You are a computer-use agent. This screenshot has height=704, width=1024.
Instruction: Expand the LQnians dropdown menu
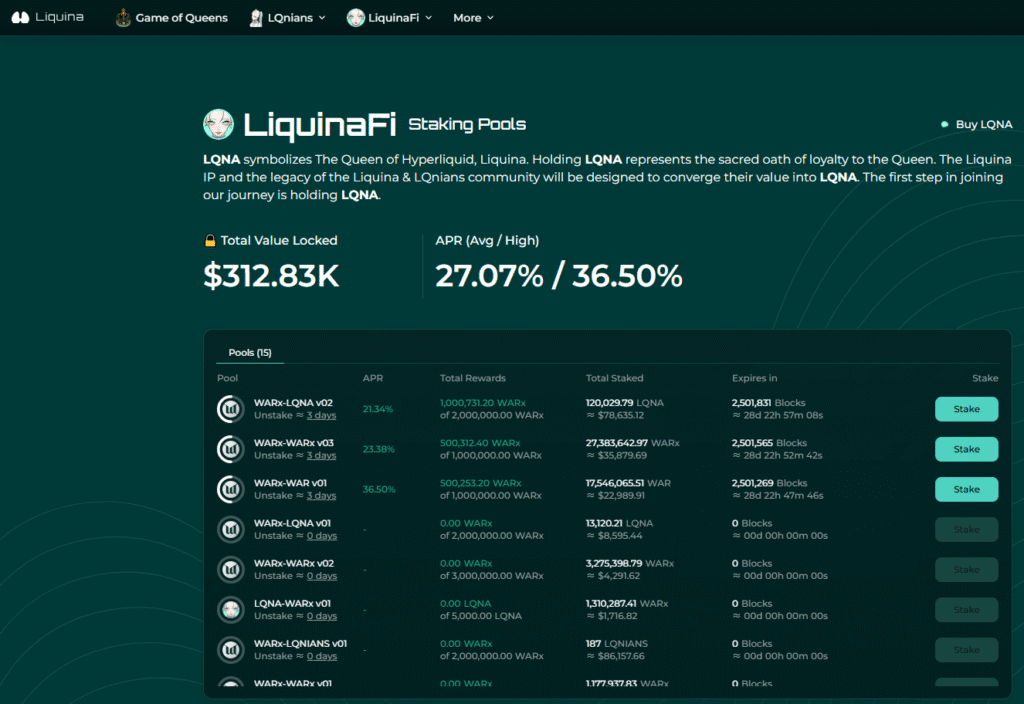click(x=288, y=17)
